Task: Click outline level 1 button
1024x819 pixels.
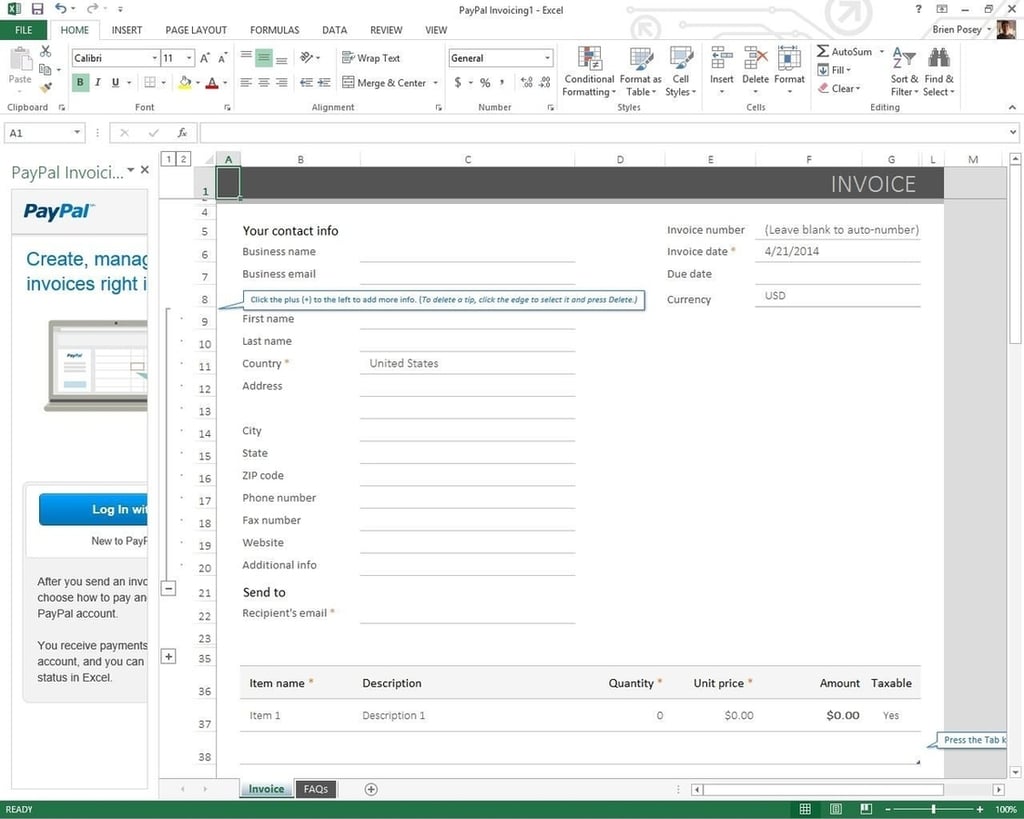Action: click(x=168, y=159)
